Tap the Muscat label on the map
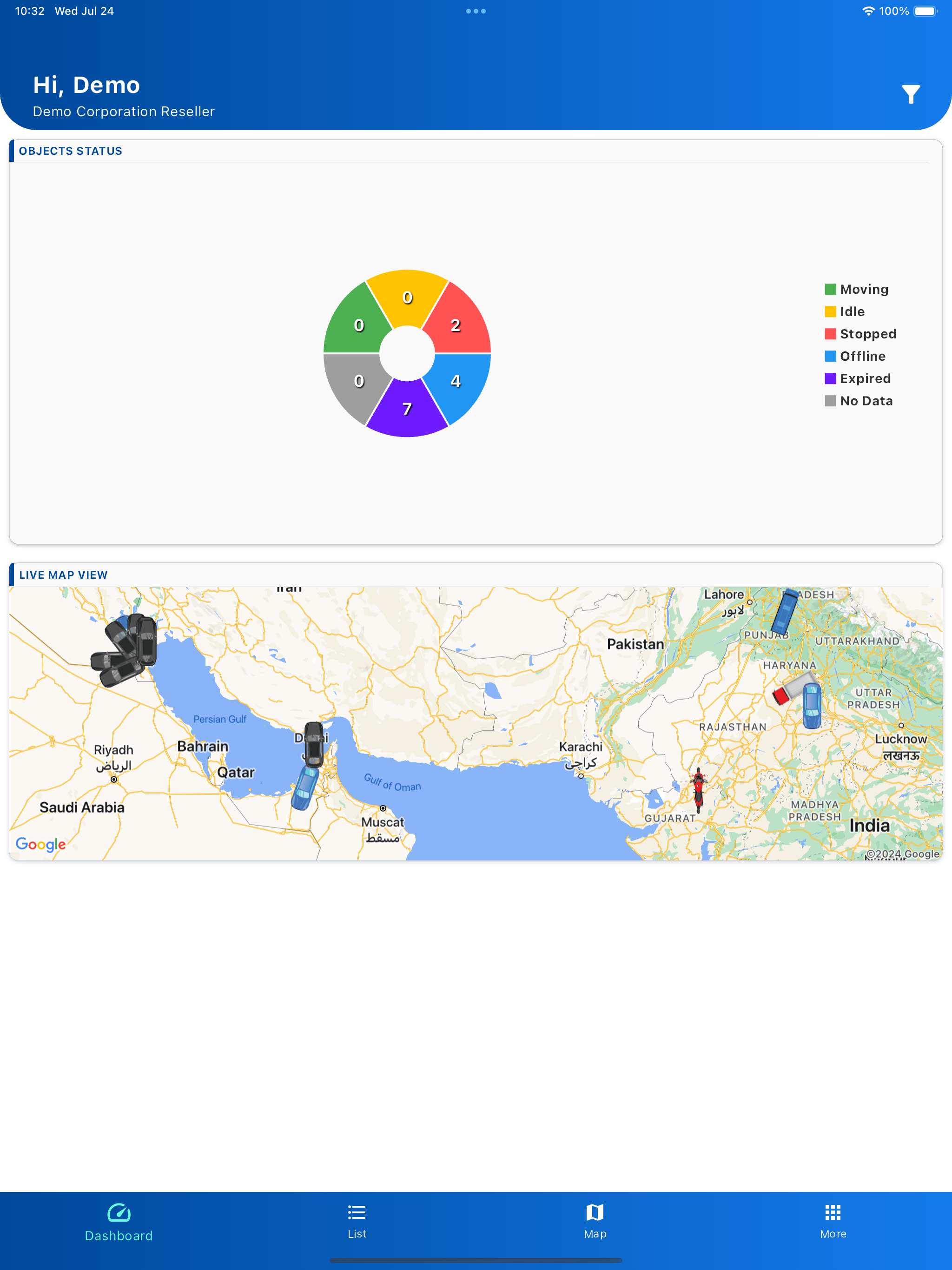The image size is (952, 1270). (x=383, y=830)
